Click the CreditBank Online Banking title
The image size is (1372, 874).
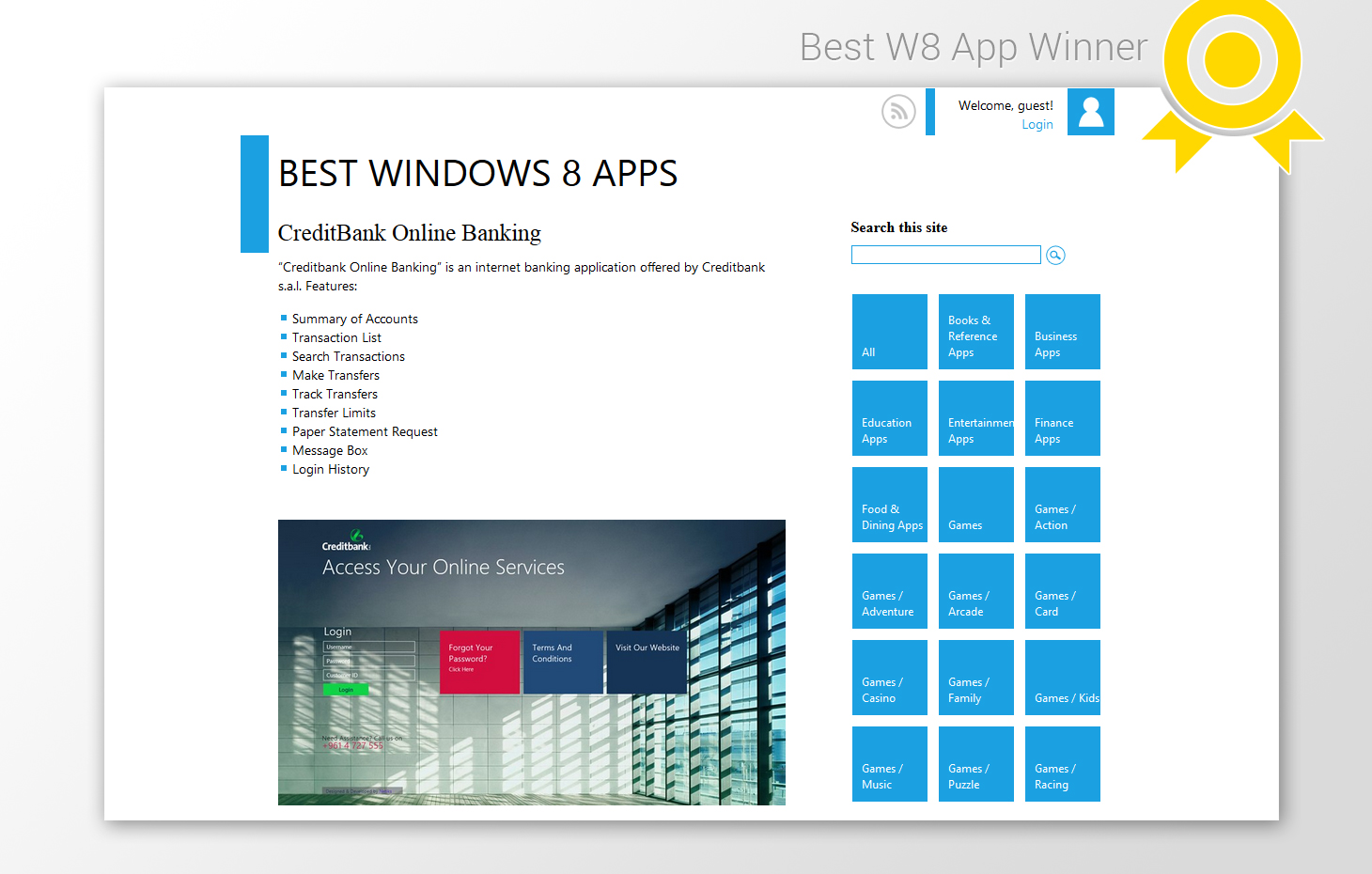pyautogui.click(x=410, y=233)
